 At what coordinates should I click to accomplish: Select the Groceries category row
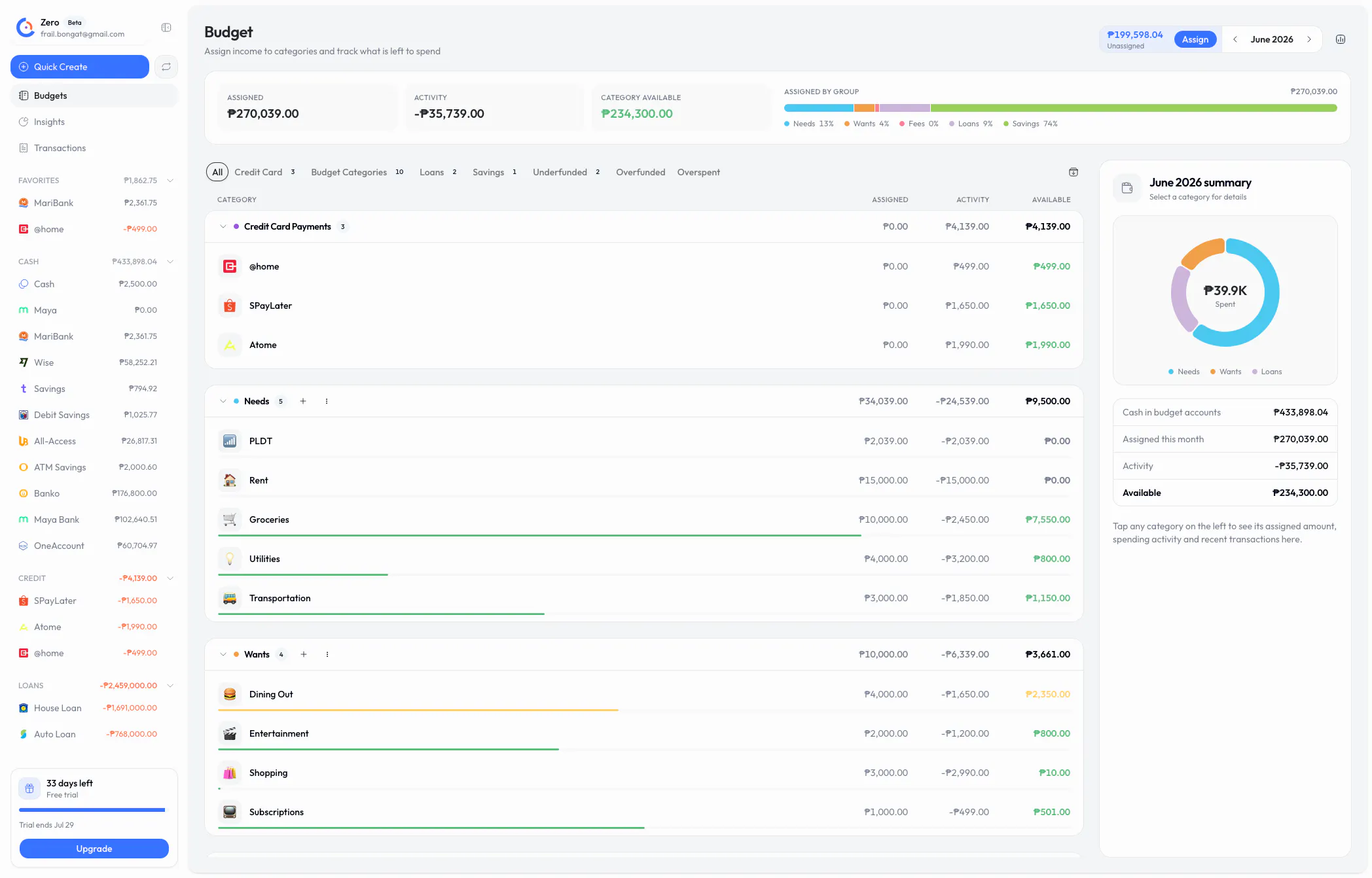[x=644, y=519]
